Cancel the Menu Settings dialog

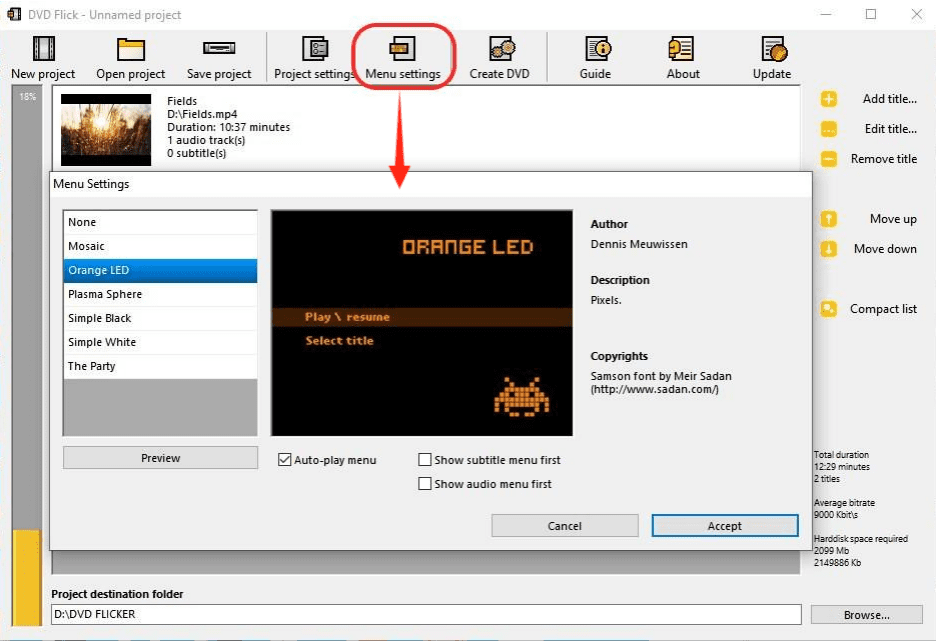(x=565, y=526)
